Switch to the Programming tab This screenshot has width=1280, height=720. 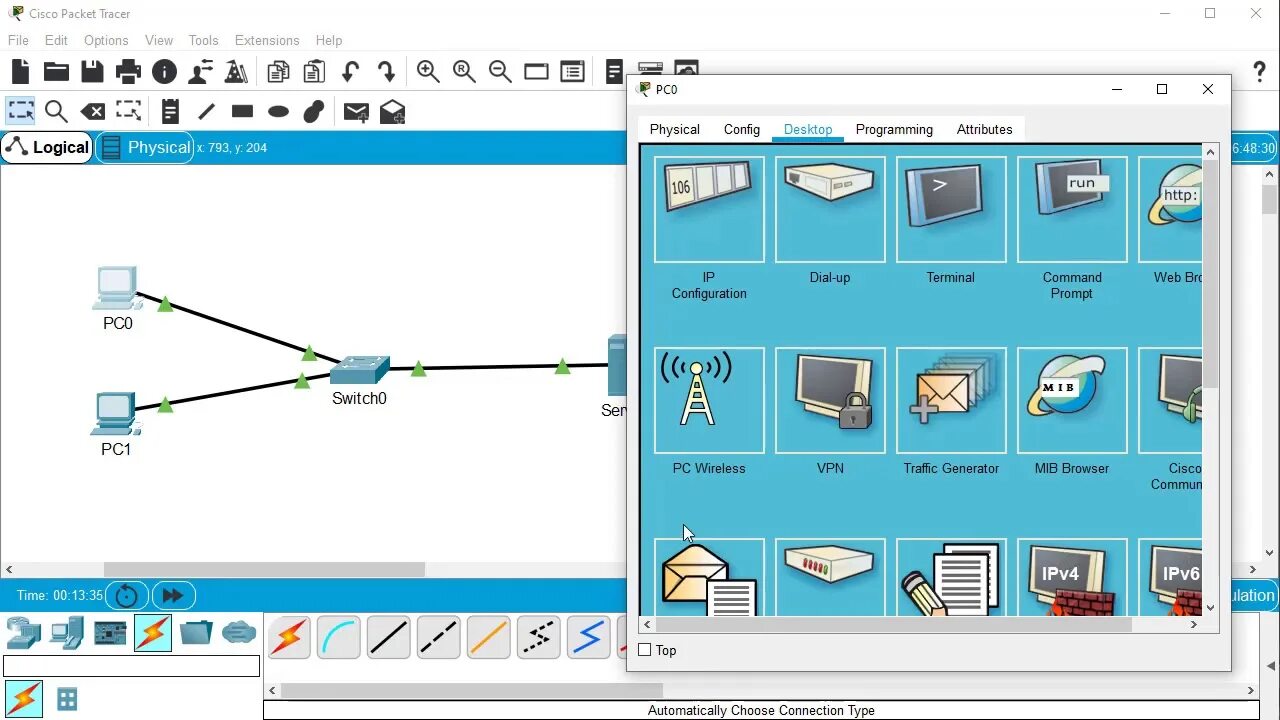894,129
